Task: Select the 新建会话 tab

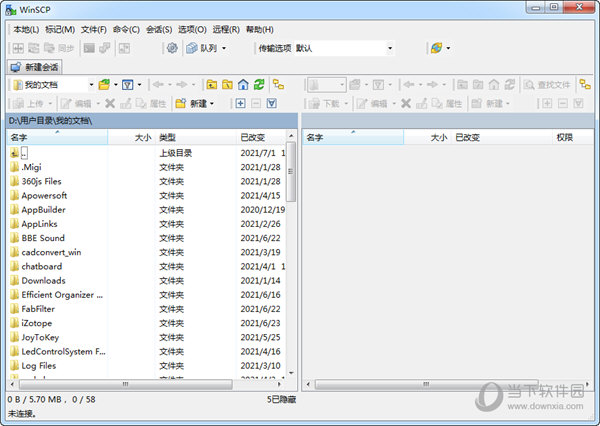Action: (x=34, y=67)
